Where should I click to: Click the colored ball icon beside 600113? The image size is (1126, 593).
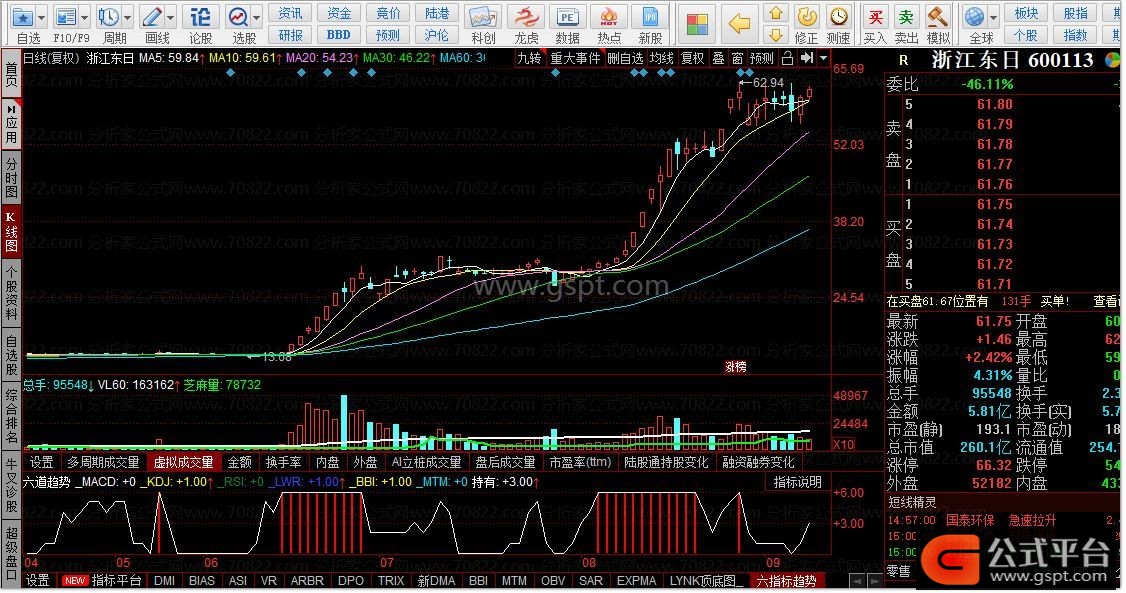1112,60
